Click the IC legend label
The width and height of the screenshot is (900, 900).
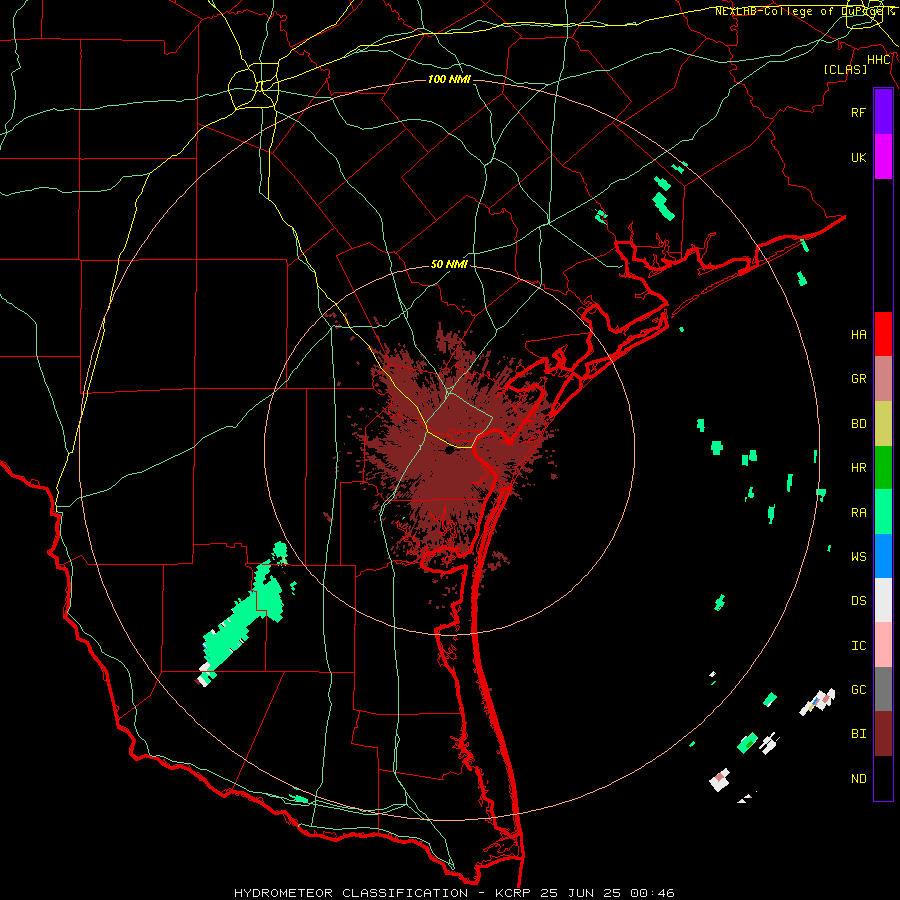(858, 646)
